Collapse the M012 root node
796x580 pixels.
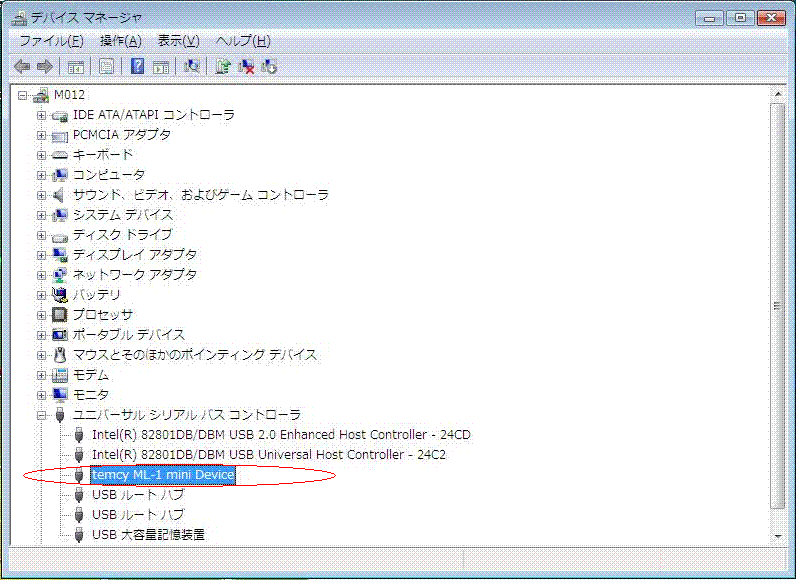22,95
